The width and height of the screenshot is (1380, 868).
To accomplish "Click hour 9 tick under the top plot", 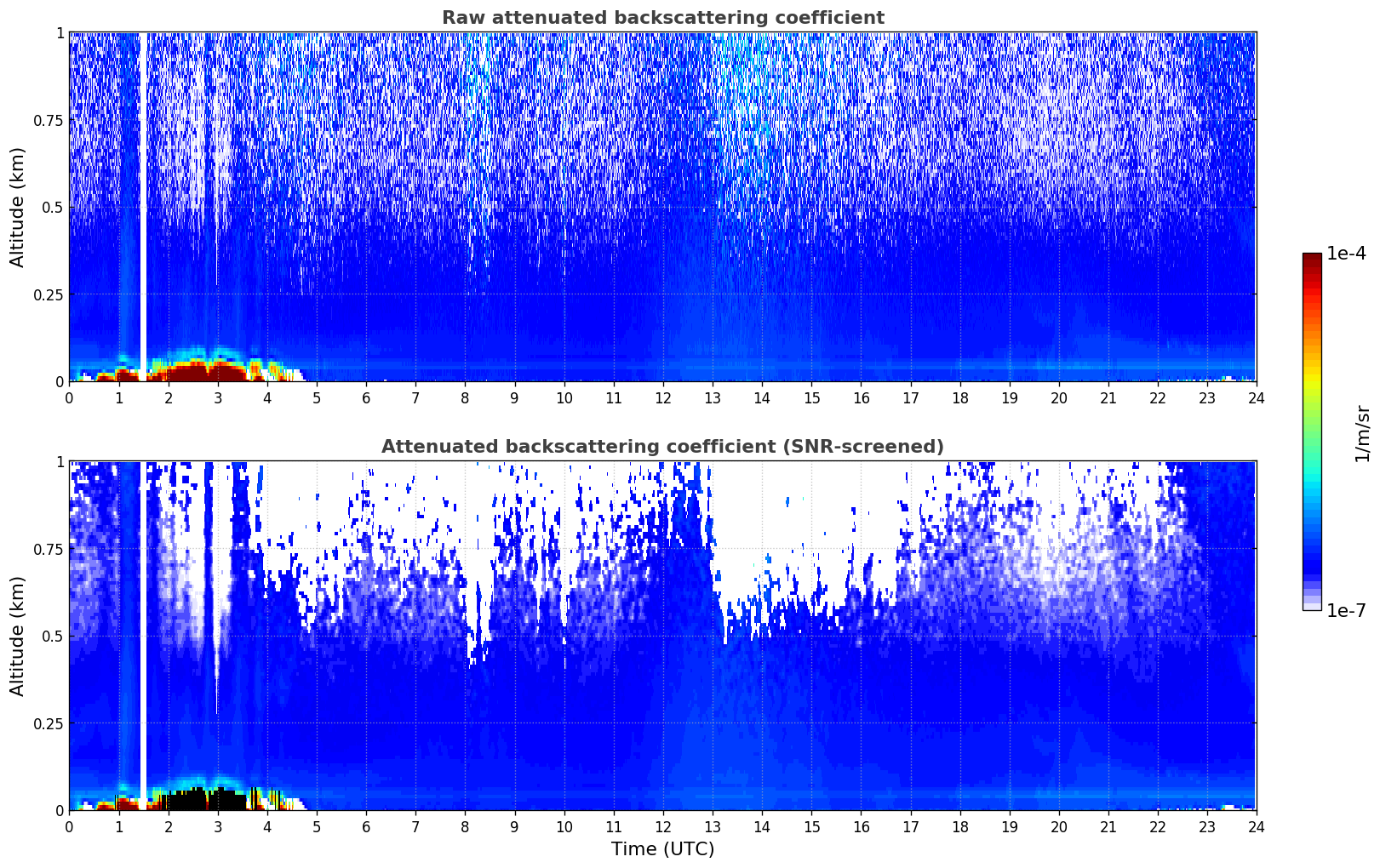I will (x=514, y=397).
